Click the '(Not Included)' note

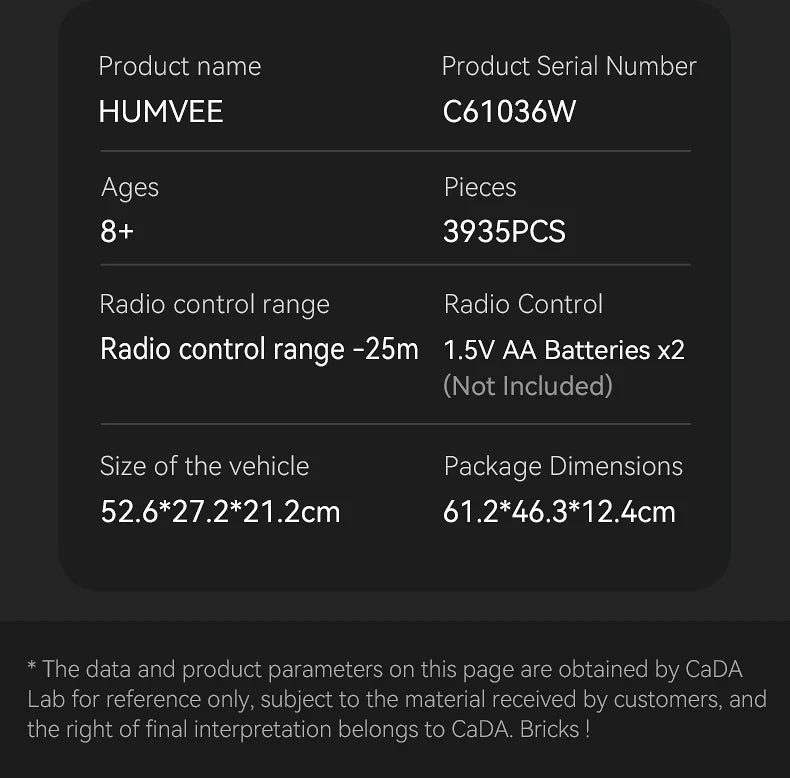[527, 386]
